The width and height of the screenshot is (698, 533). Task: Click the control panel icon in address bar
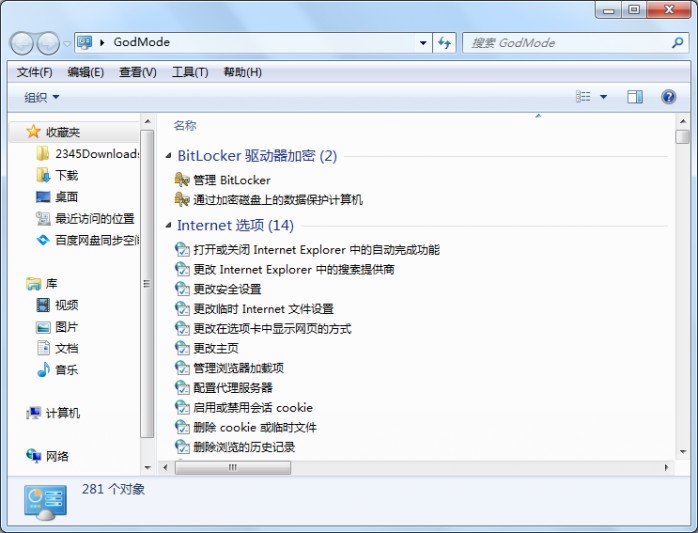coord(85,42)
